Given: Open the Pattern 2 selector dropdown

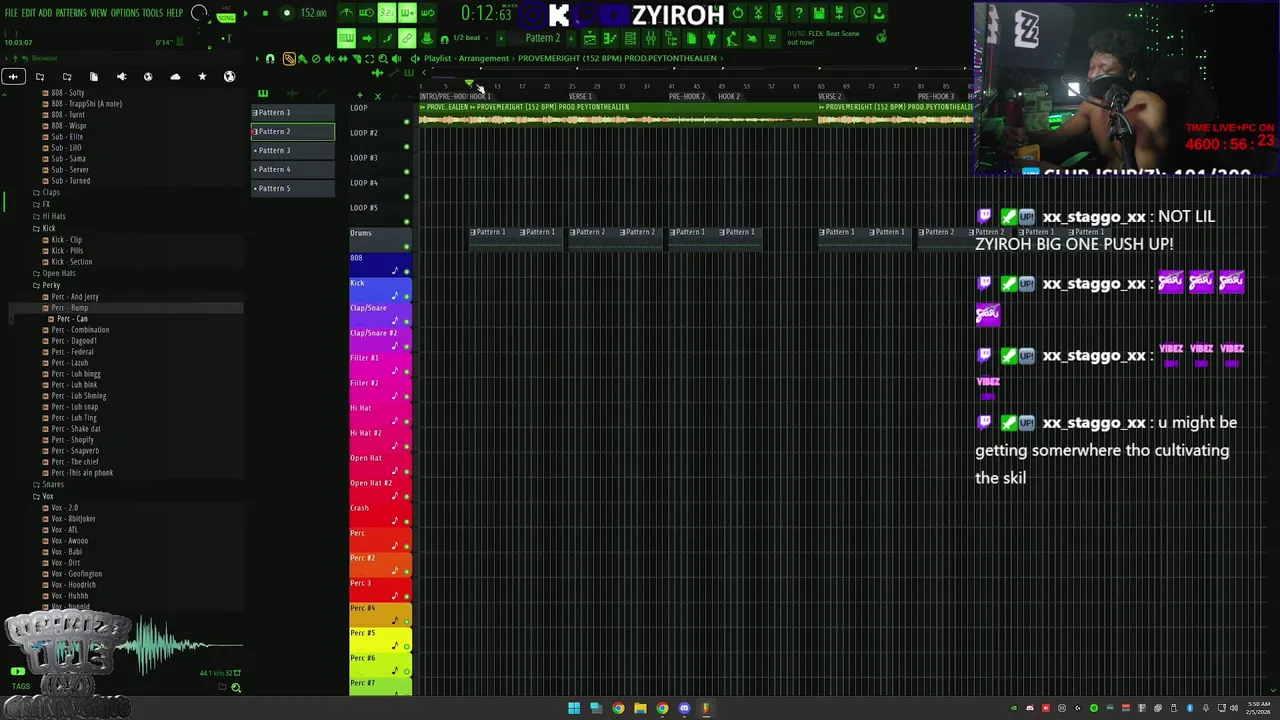Looking at the screenshot, I should (543, 38).
